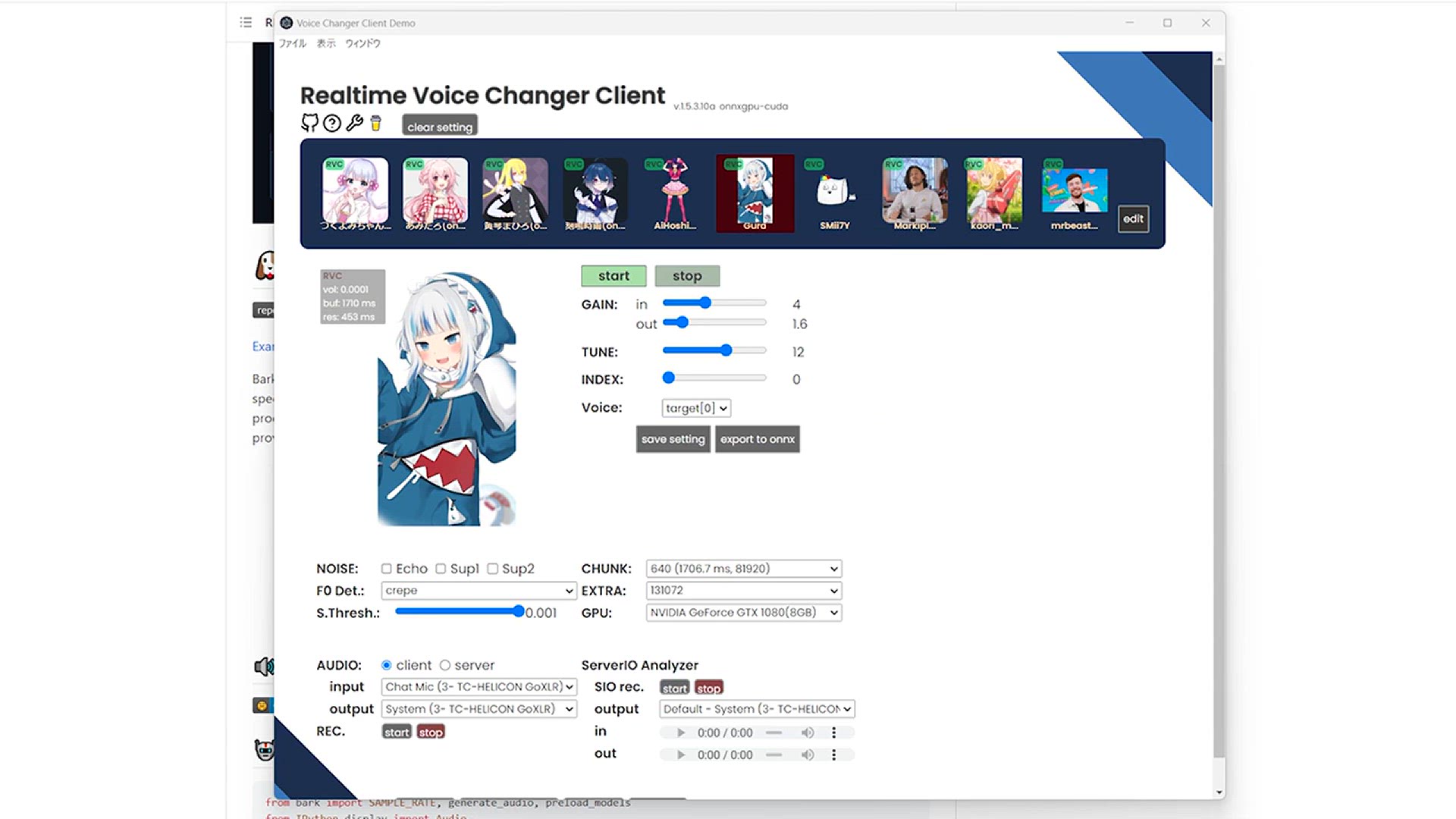Select the server audio radio button
1456x819 pixels.
[x=445, y=665]
